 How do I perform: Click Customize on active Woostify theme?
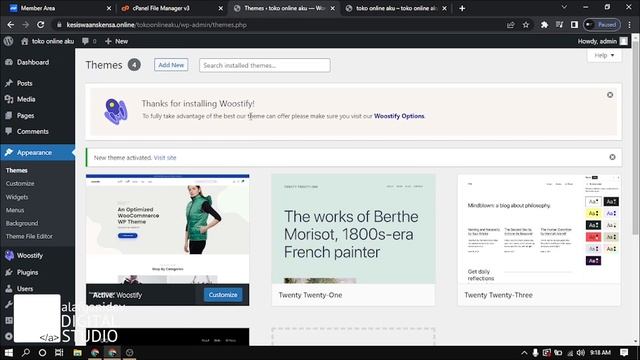pyautogui.click(x=223, y=295)
